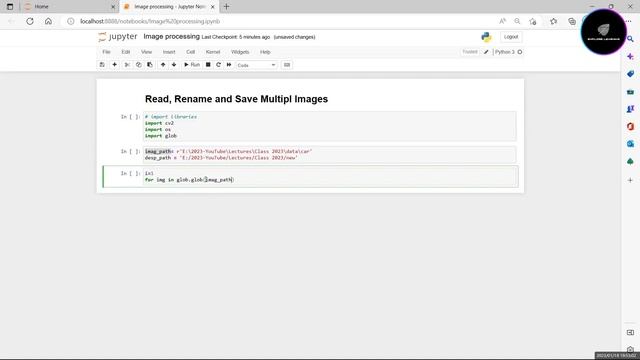
Task: Add a sidebar app with plus icon
Action: pos(630,180)
